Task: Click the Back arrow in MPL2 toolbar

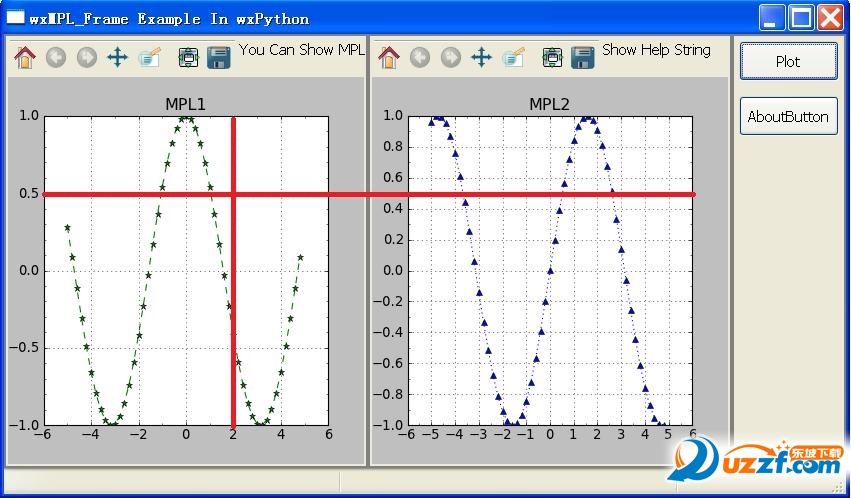Action: 420,57
